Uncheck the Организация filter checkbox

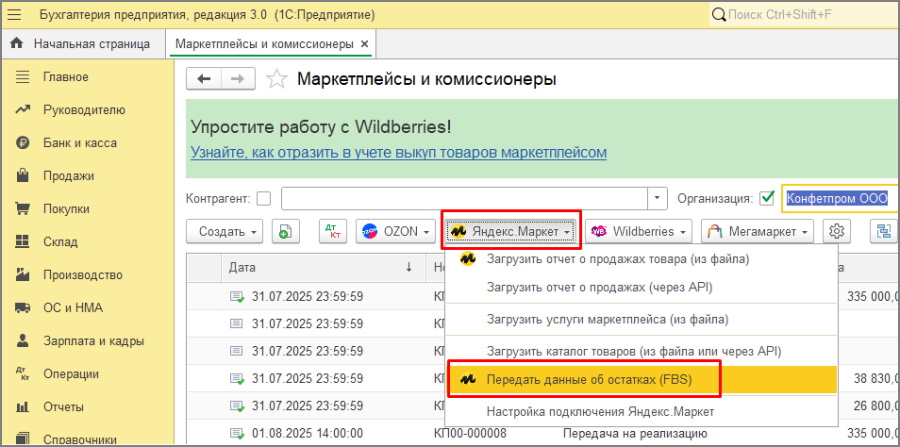coord(766,199)
